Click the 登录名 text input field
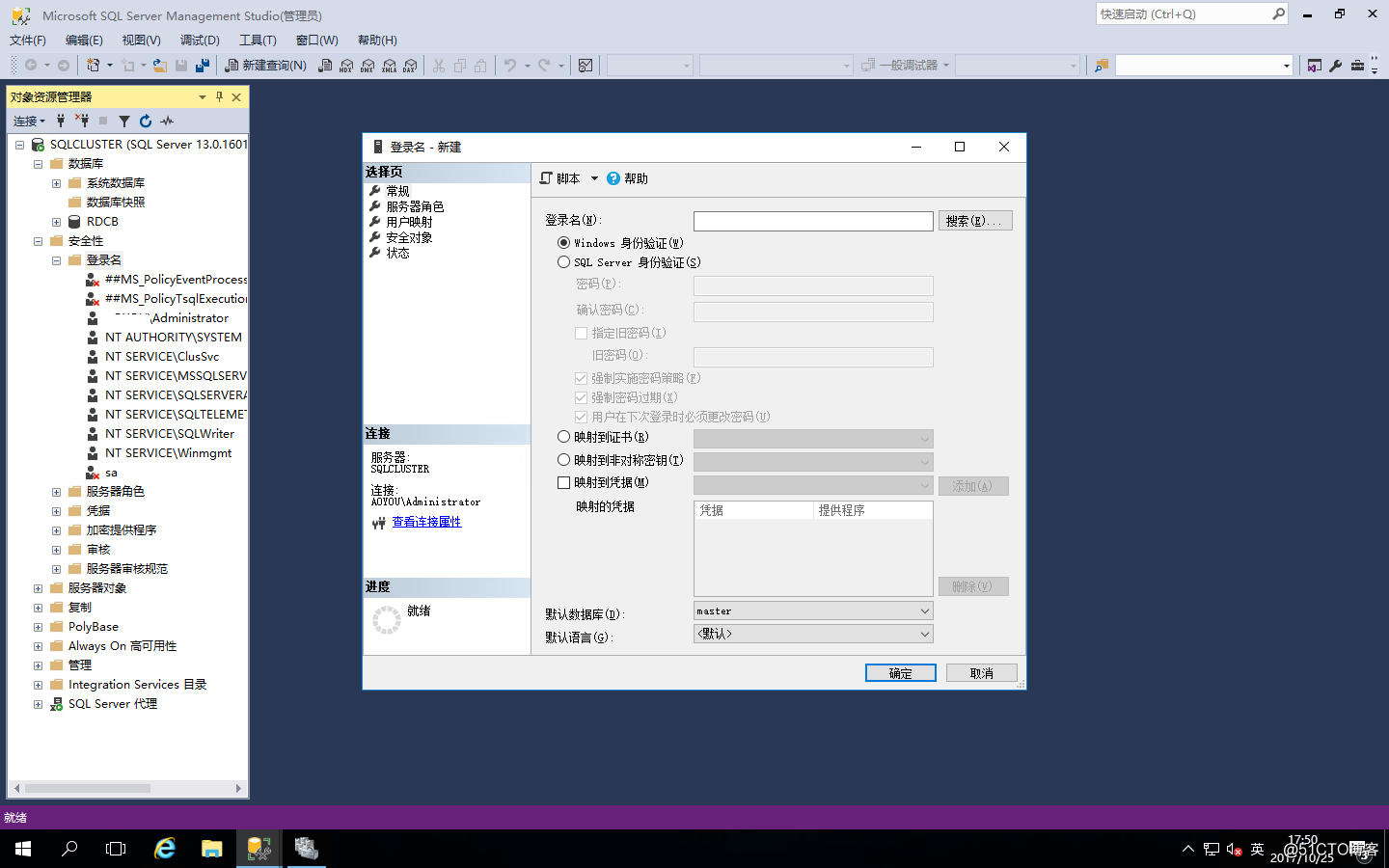Viewport: 1389px width, 868px height. (x=813, y=221)
